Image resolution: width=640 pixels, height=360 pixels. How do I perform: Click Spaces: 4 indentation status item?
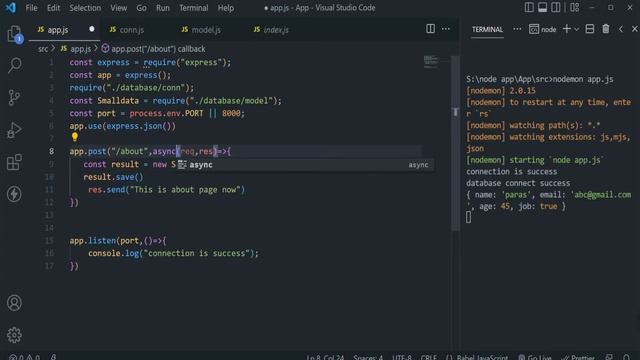[x=368, y=357]
